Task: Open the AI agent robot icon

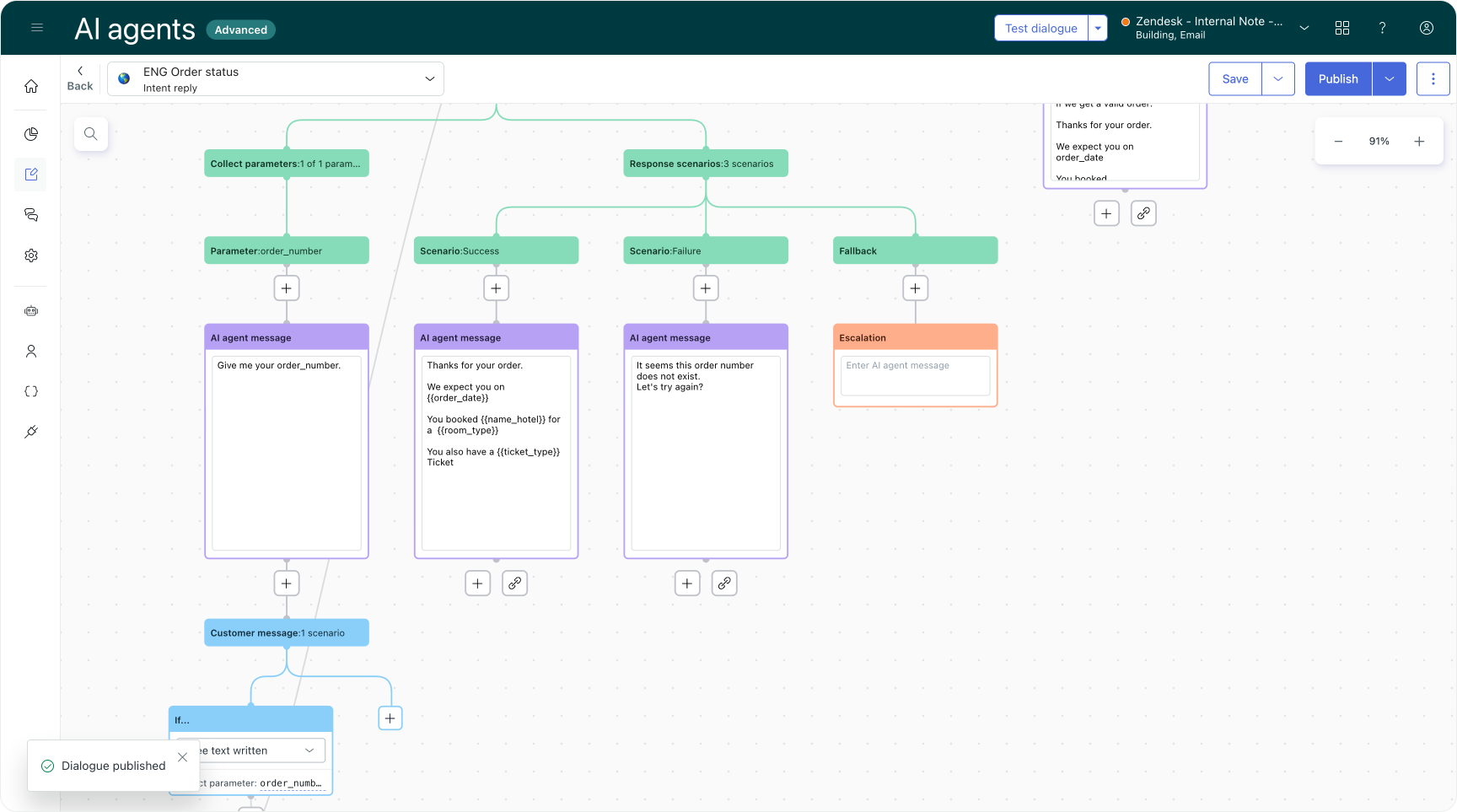Action: tap(31, 311)
